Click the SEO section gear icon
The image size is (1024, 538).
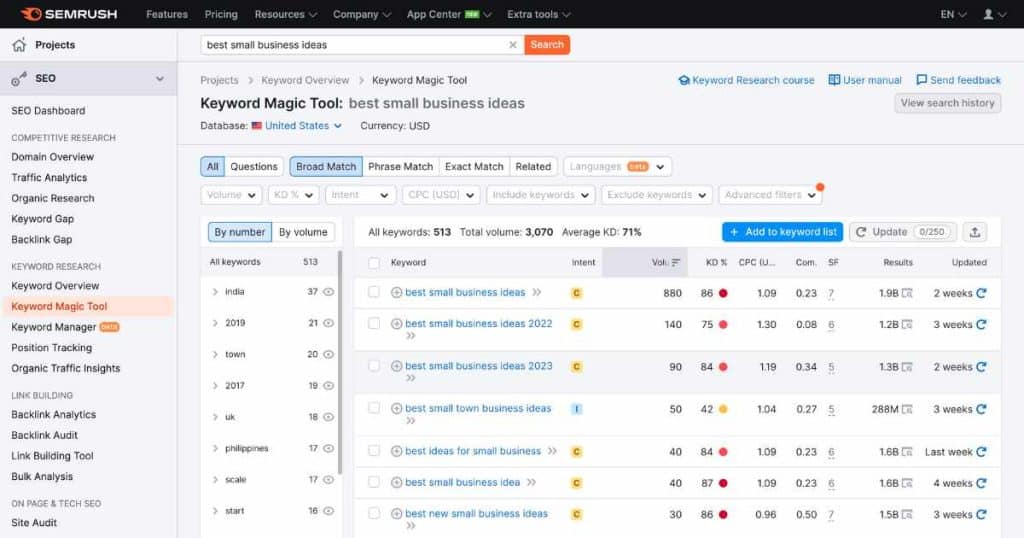click(19, 79)
